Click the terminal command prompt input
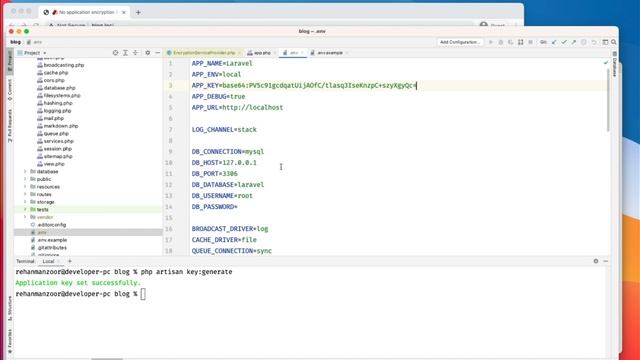The height and width of the screenshot is (360, 640). (143, 294)
